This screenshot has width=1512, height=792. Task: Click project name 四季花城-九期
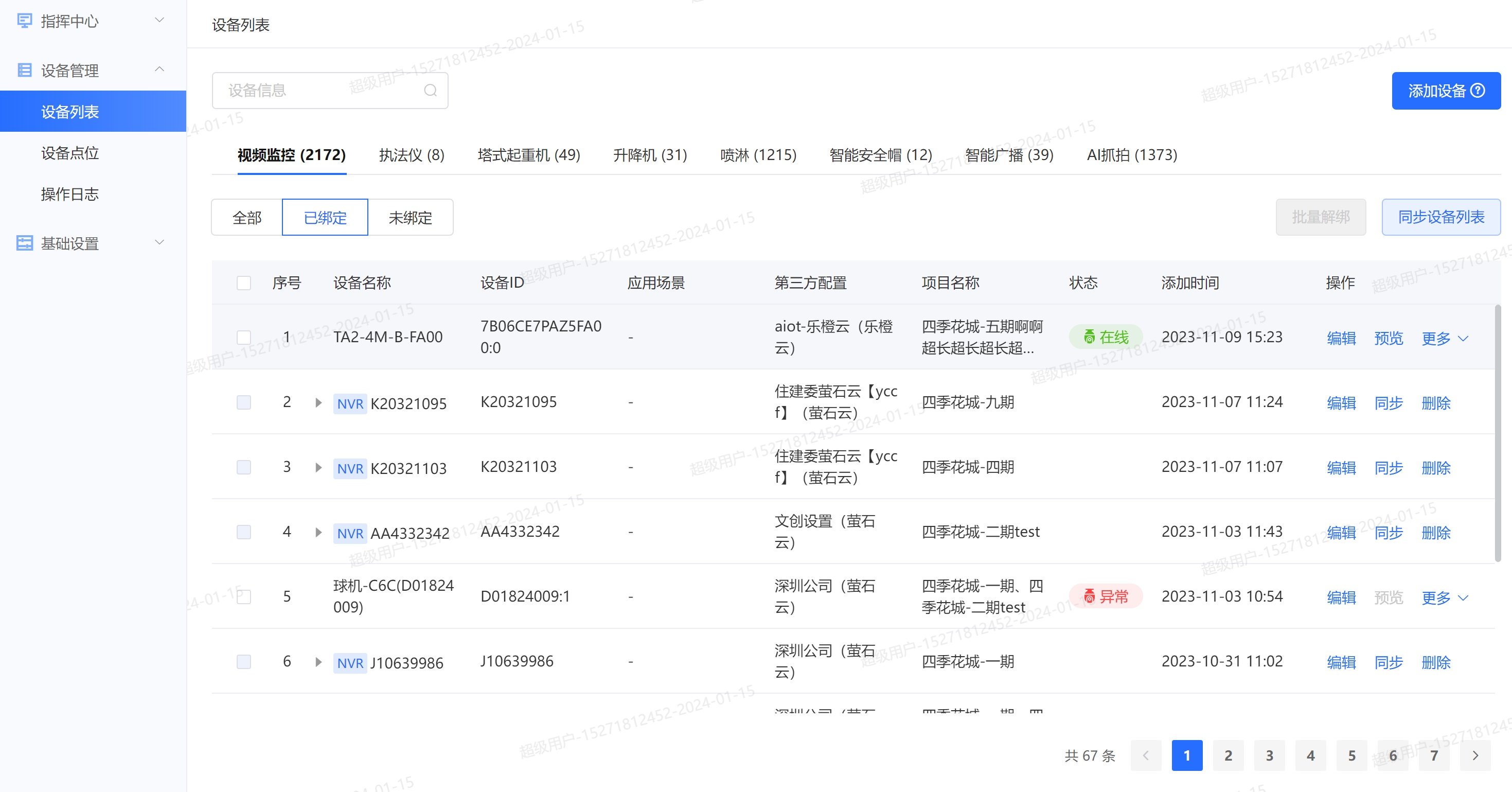(968, 402)
